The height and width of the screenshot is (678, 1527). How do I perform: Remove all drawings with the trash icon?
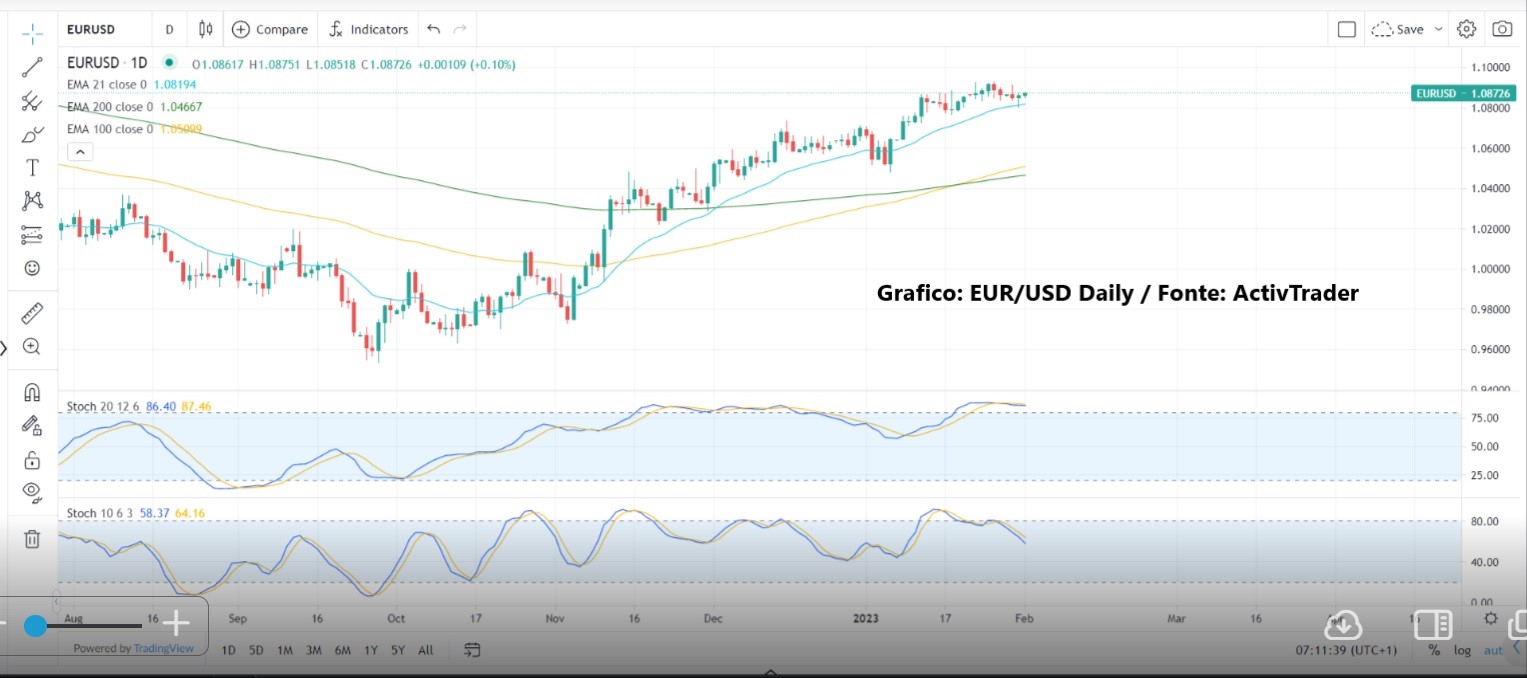click(32, 539)
